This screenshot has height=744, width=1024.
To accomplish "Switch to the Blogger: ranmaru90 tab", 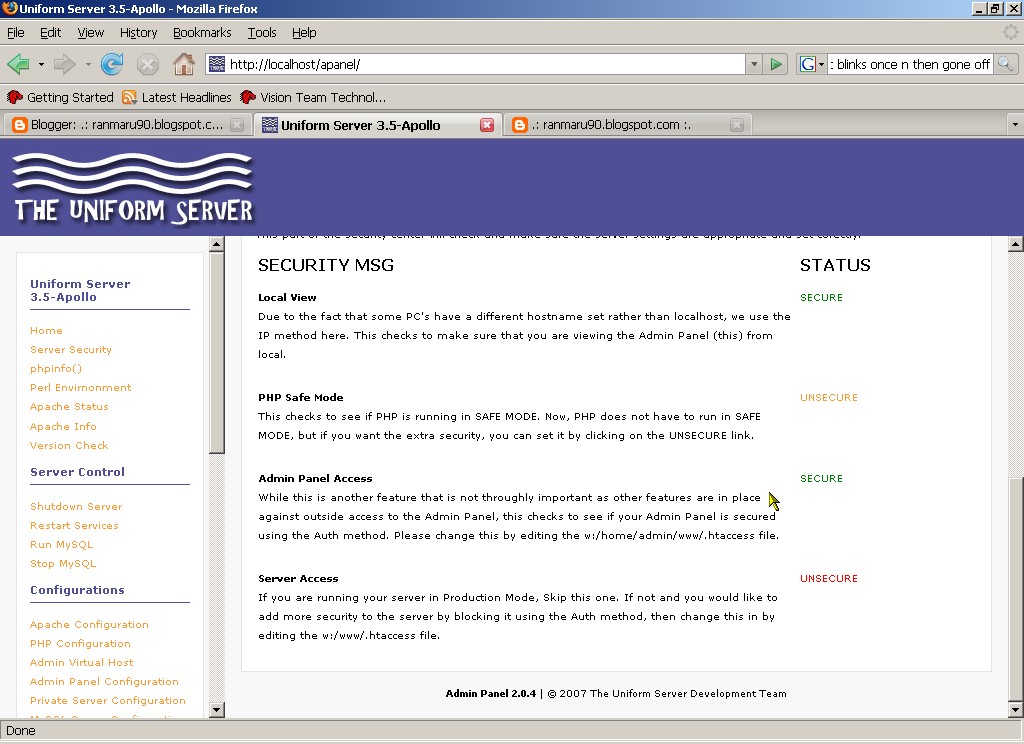I will tap(126, 125).
